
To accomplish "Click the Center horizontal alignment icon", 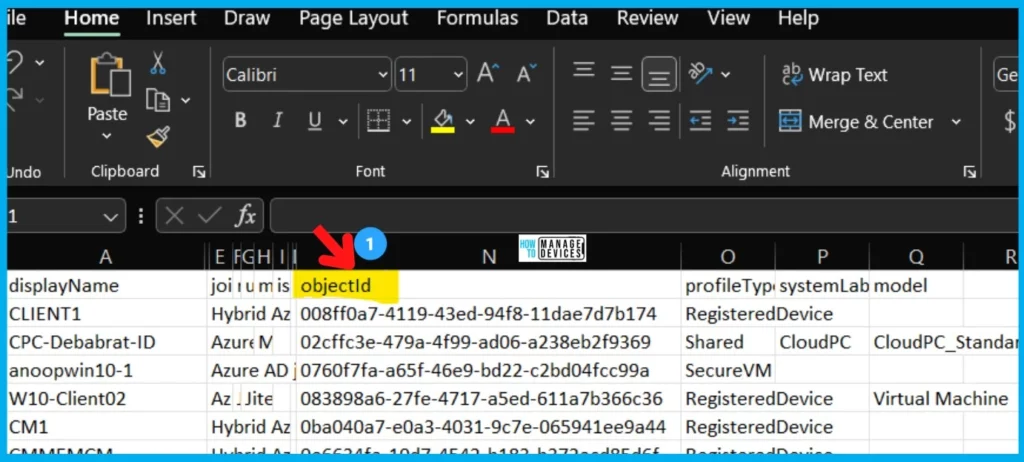I will (621, 121).
